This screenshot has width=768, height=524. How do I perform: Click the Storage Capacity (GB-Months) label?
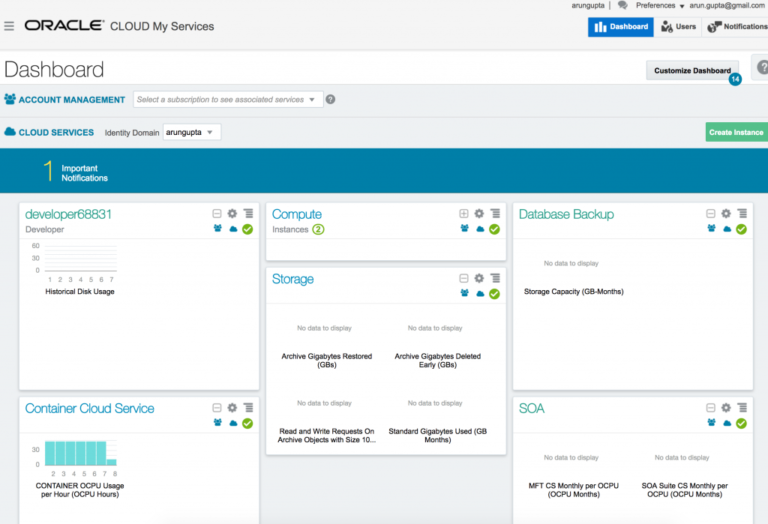click(574, 291)
